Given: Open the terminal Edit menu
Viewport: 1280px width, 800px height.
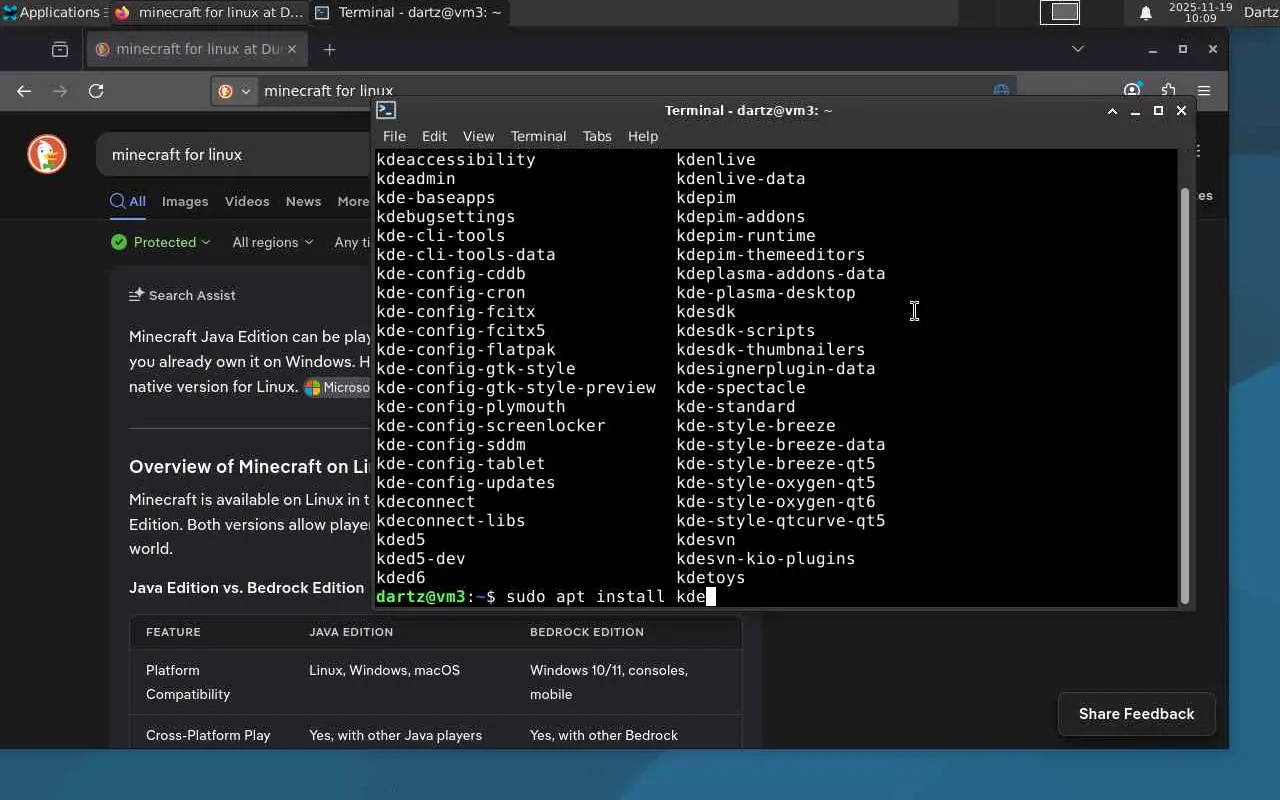Looking at the screenshot, I should (x=434, y=136).
